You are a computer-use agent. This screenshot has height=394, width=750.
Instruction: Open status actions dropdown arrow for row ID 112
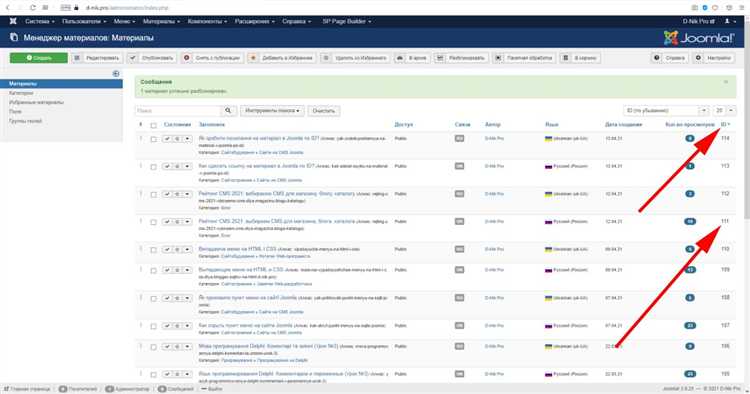[187, 195]
